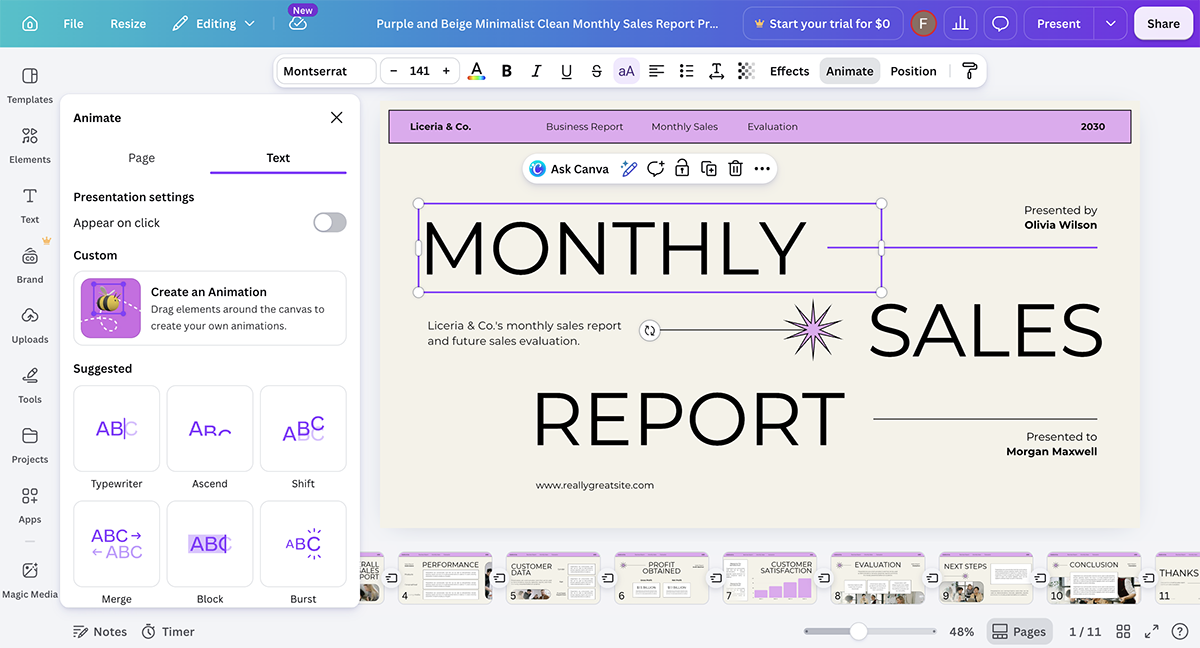Open the Resize menu

click(128, 23)
